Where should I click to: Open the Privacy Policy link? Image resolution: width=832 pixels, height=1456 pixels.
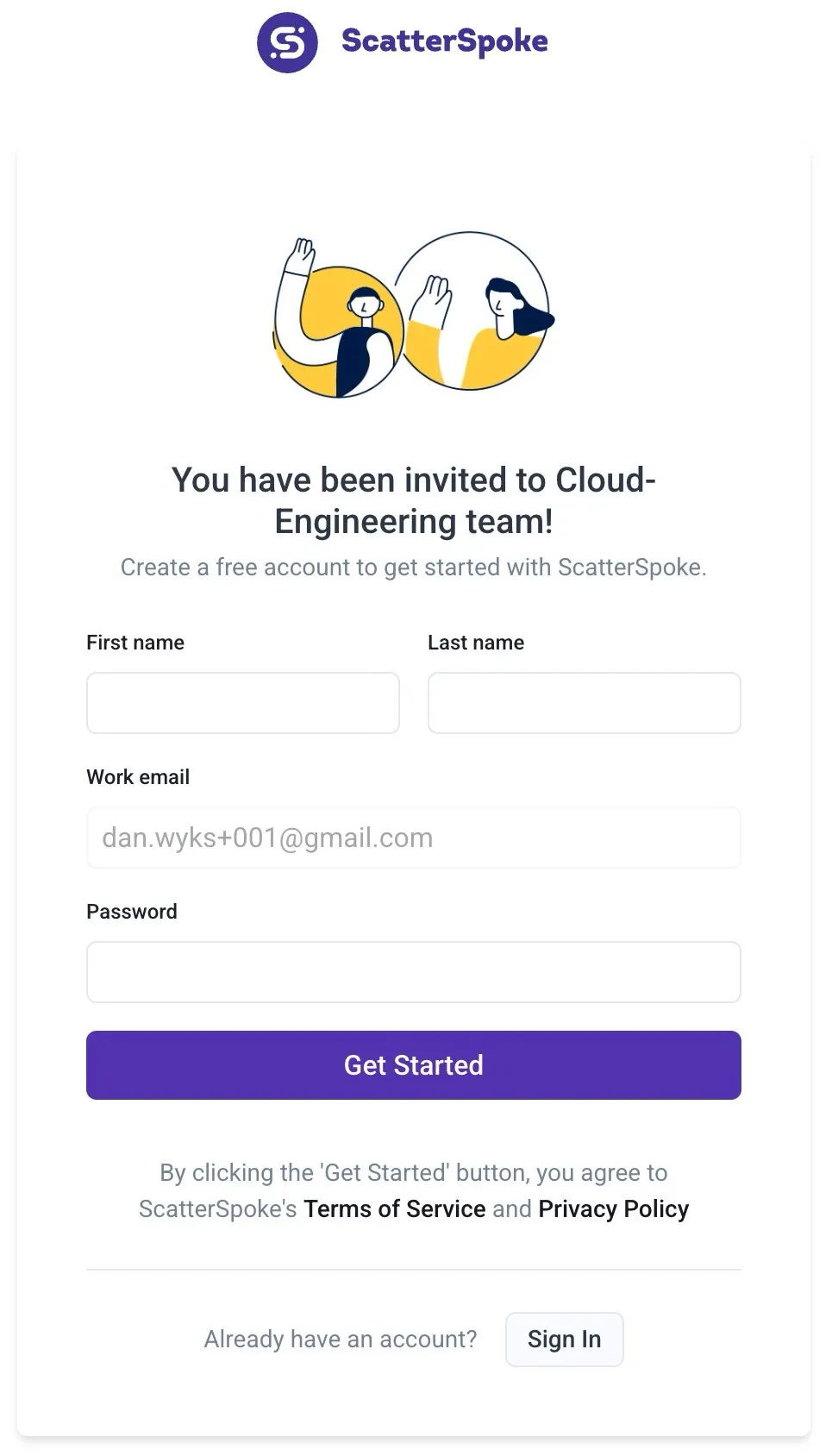613,1208
